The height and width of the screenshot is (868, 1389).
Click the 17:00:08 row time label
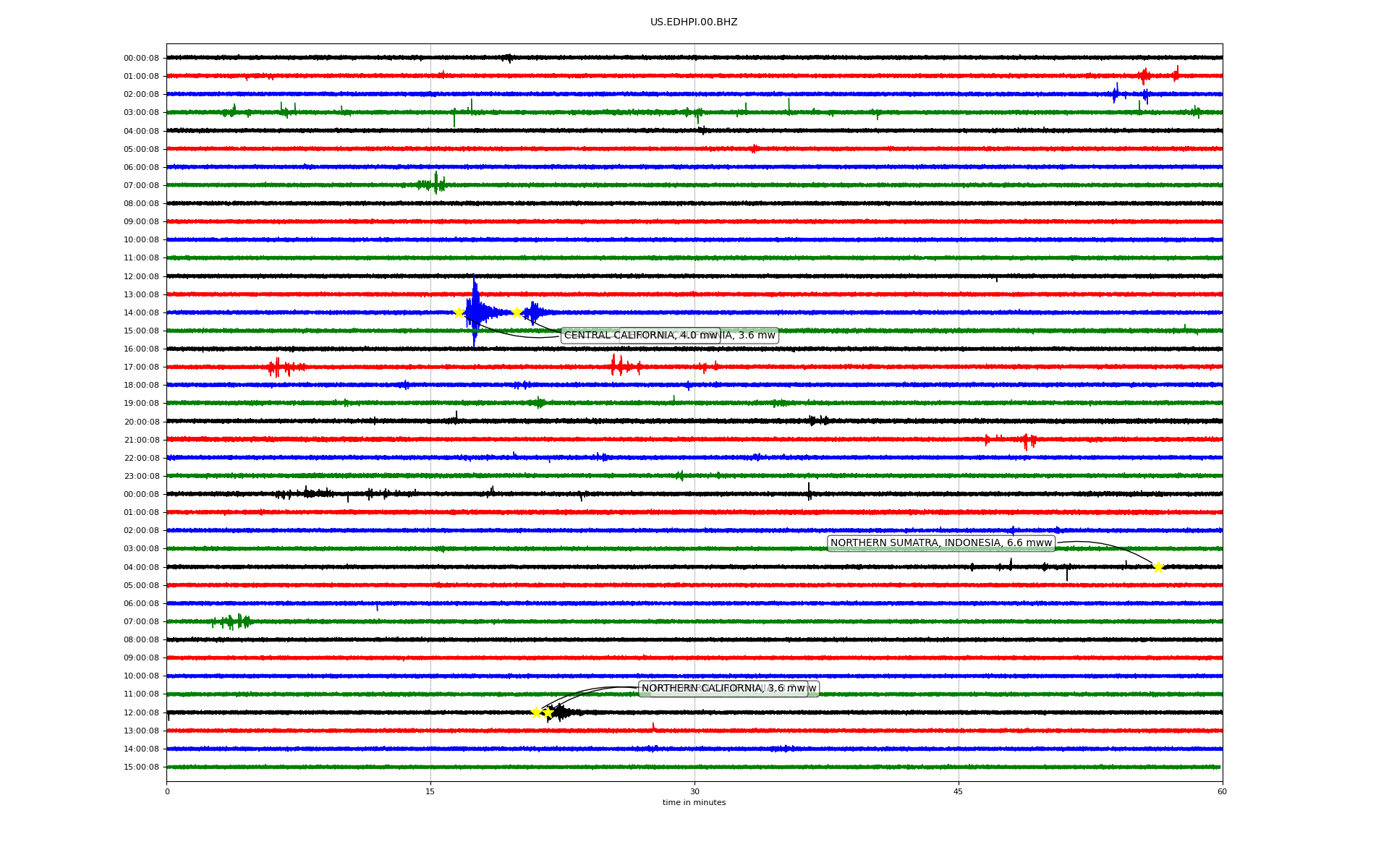(141, 367)
